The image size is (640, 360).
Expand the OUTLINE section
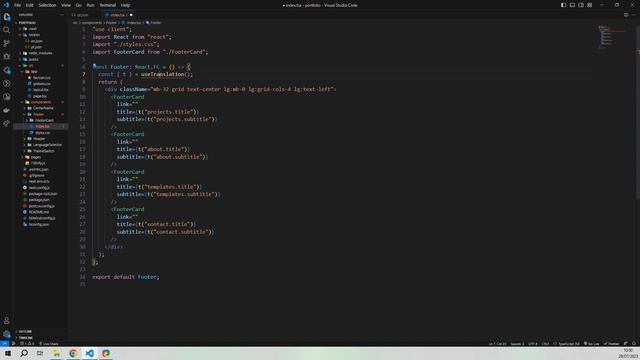tap(25, 331)
